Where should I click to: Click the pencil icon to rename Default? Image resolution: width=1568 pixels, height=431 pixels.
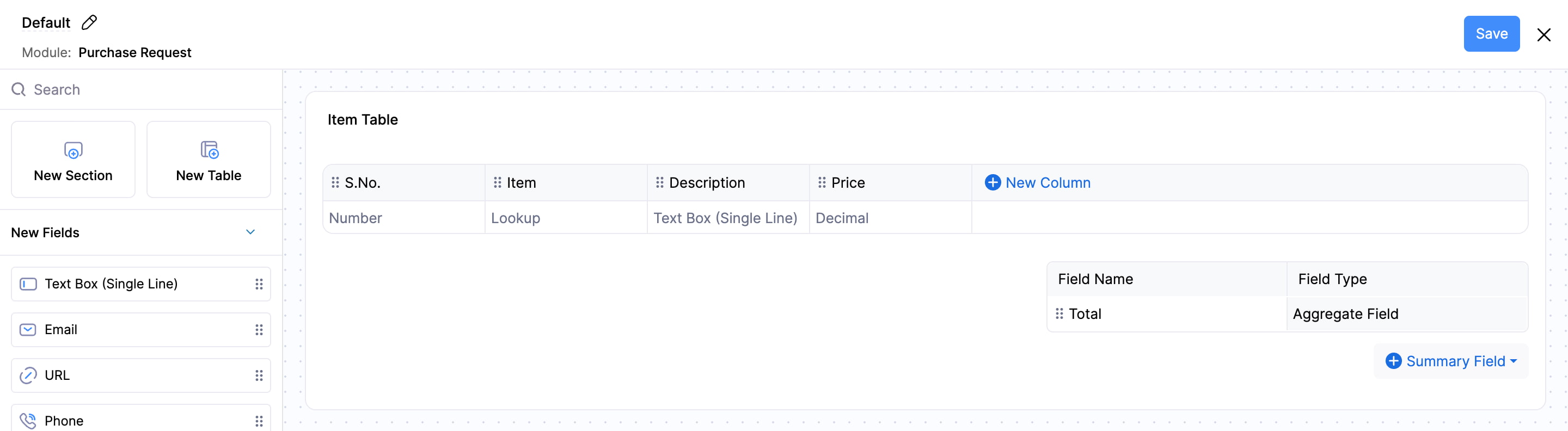click(89, 22)
